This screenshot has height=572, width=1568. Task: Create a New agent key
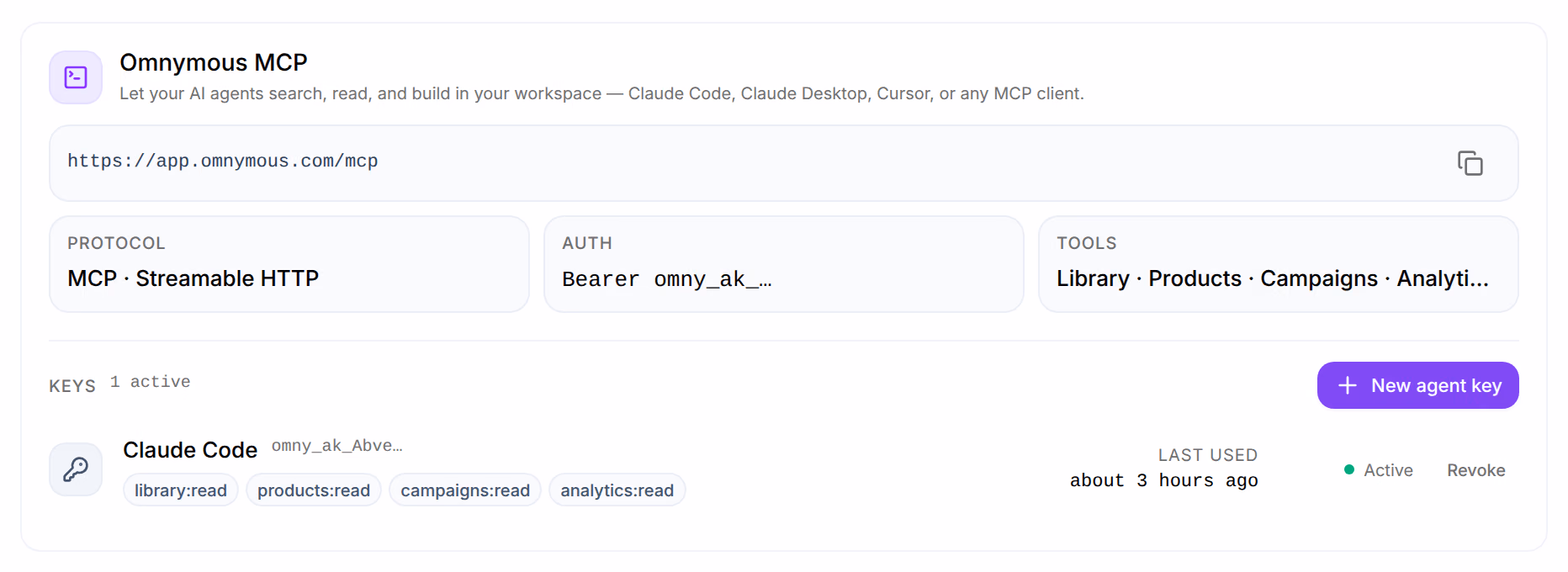(x=1417, y=385)
